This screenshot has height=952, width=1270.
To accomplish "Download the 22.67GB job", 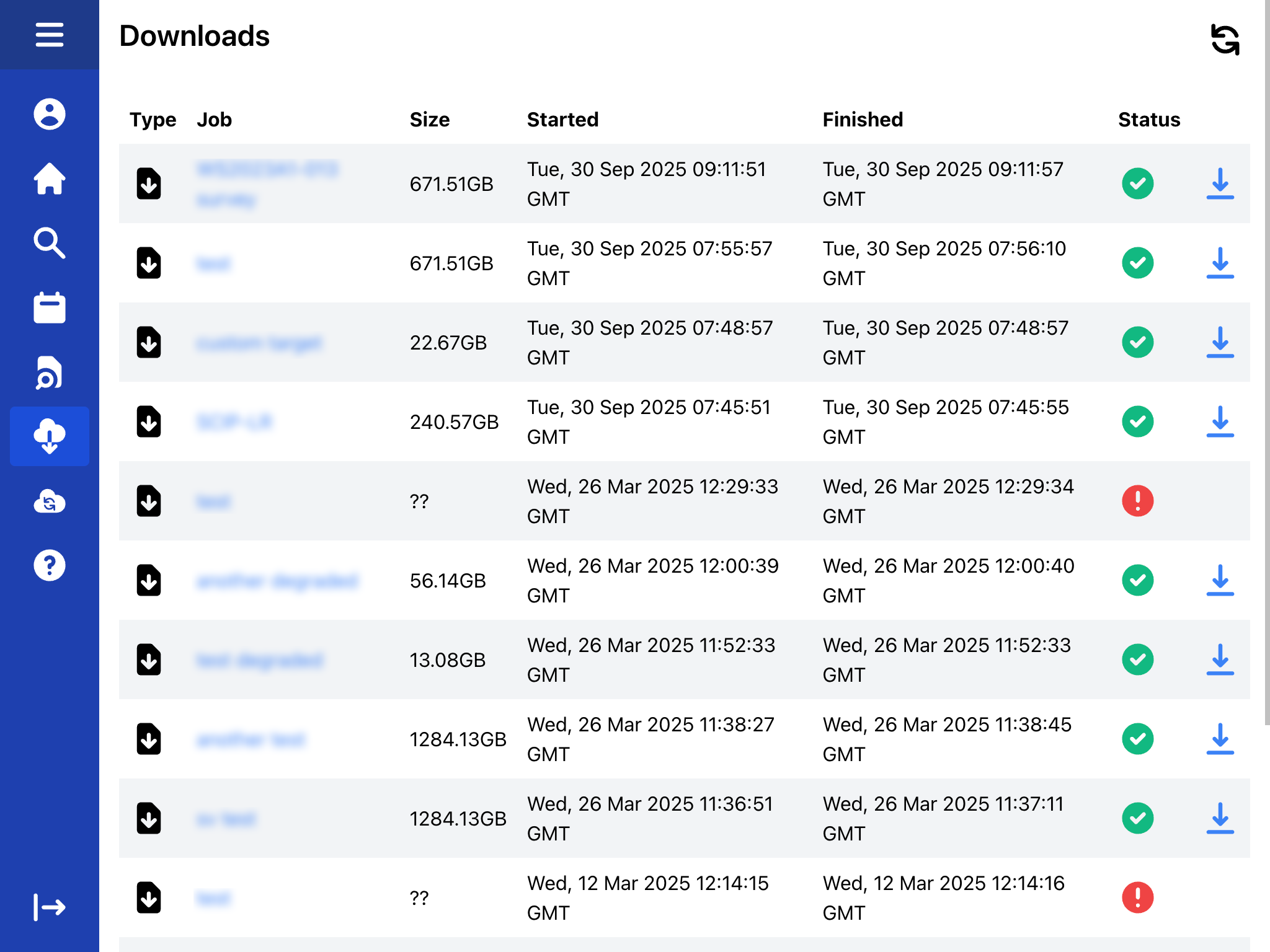I will click(x=1220, y=342).
